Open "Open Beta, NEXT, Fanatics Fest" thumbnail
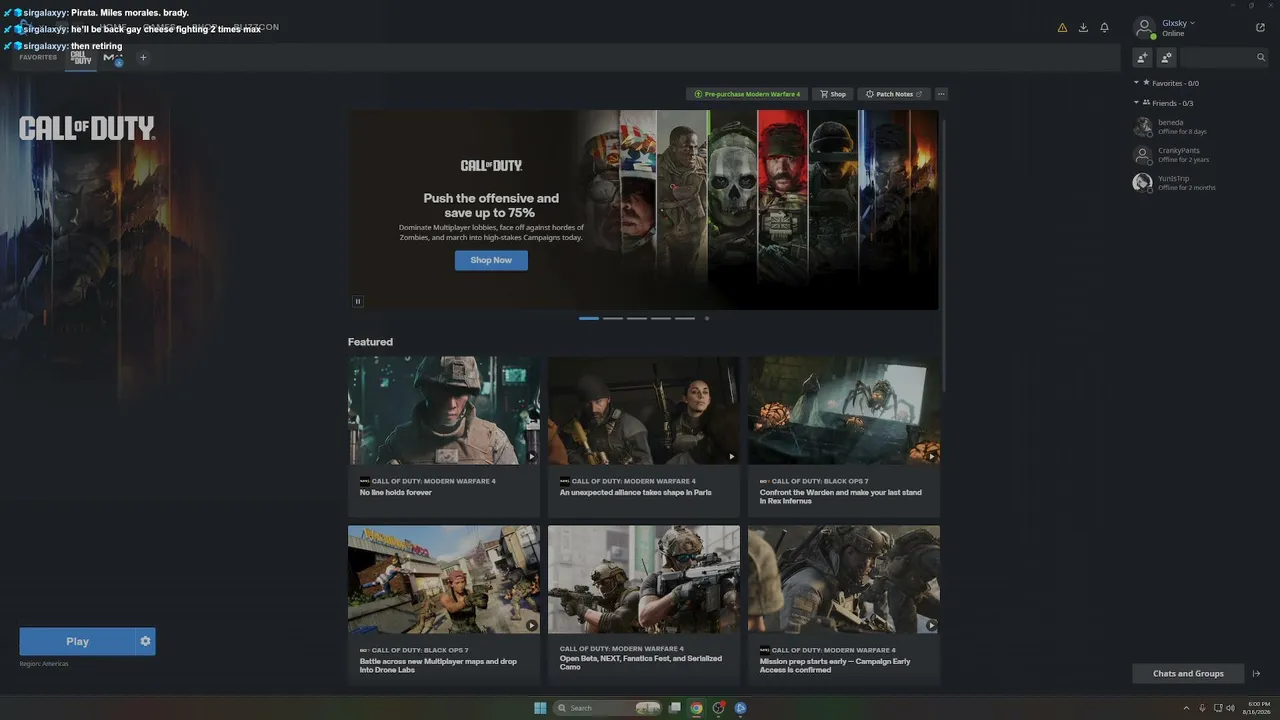The height and width of the screenshot is (720, 1280). tap(644, 580)
